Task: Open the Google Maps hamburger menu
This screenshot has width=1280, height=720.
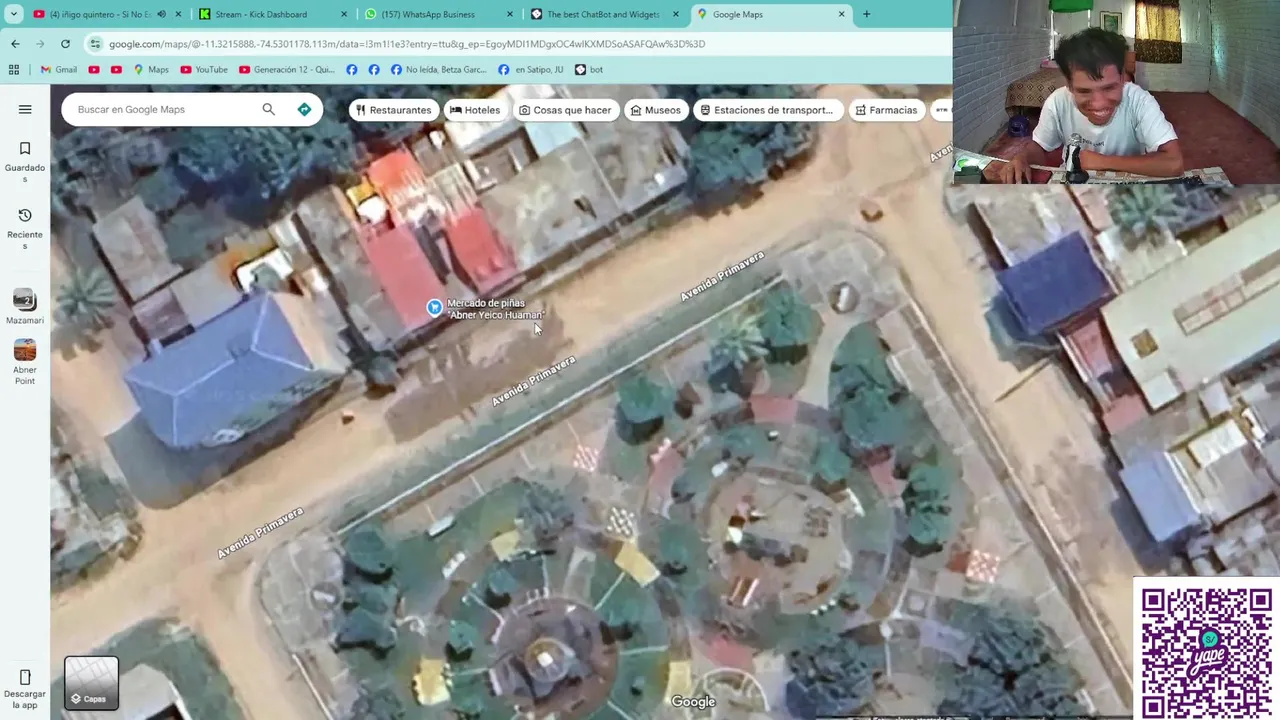Action: 25,109
